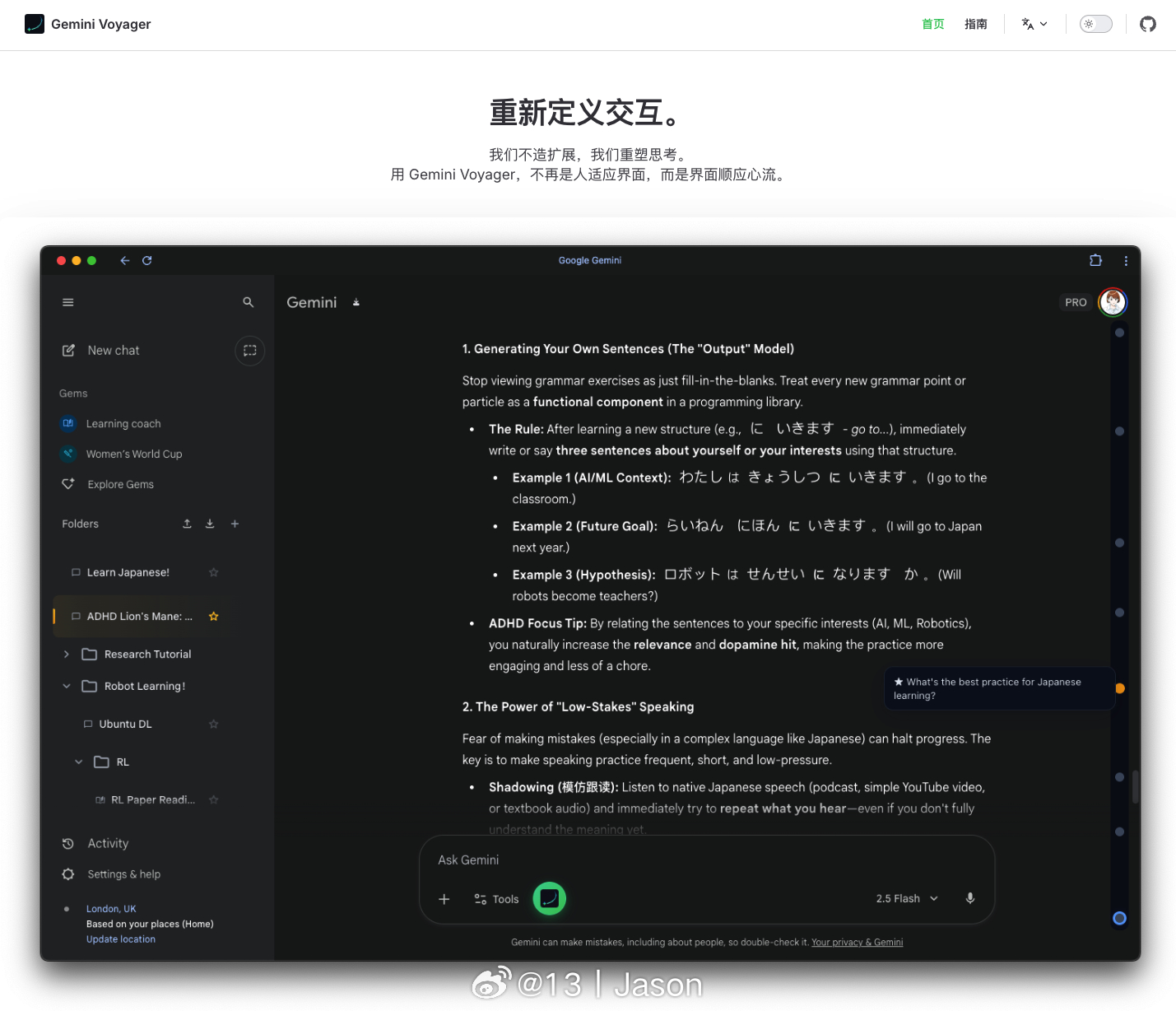Open the Ubuntu DL chat
This screenshot has width=1176, height=1011.
coord(125,724)
